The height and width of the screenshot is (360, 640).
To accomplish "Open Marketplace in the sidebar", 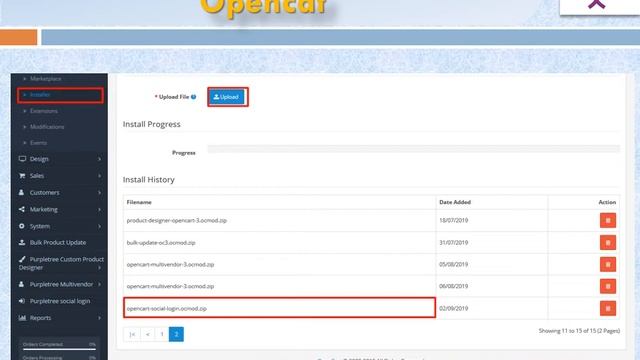I will 45,78.
